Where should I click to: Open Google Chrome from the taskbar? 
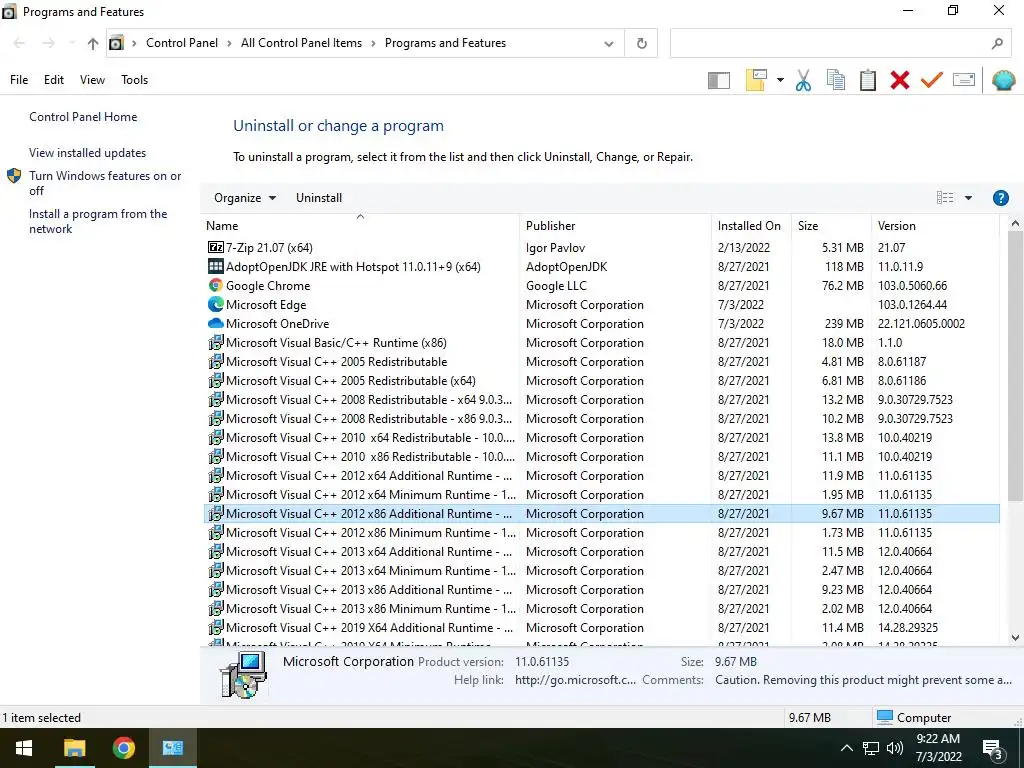point(123,748)
